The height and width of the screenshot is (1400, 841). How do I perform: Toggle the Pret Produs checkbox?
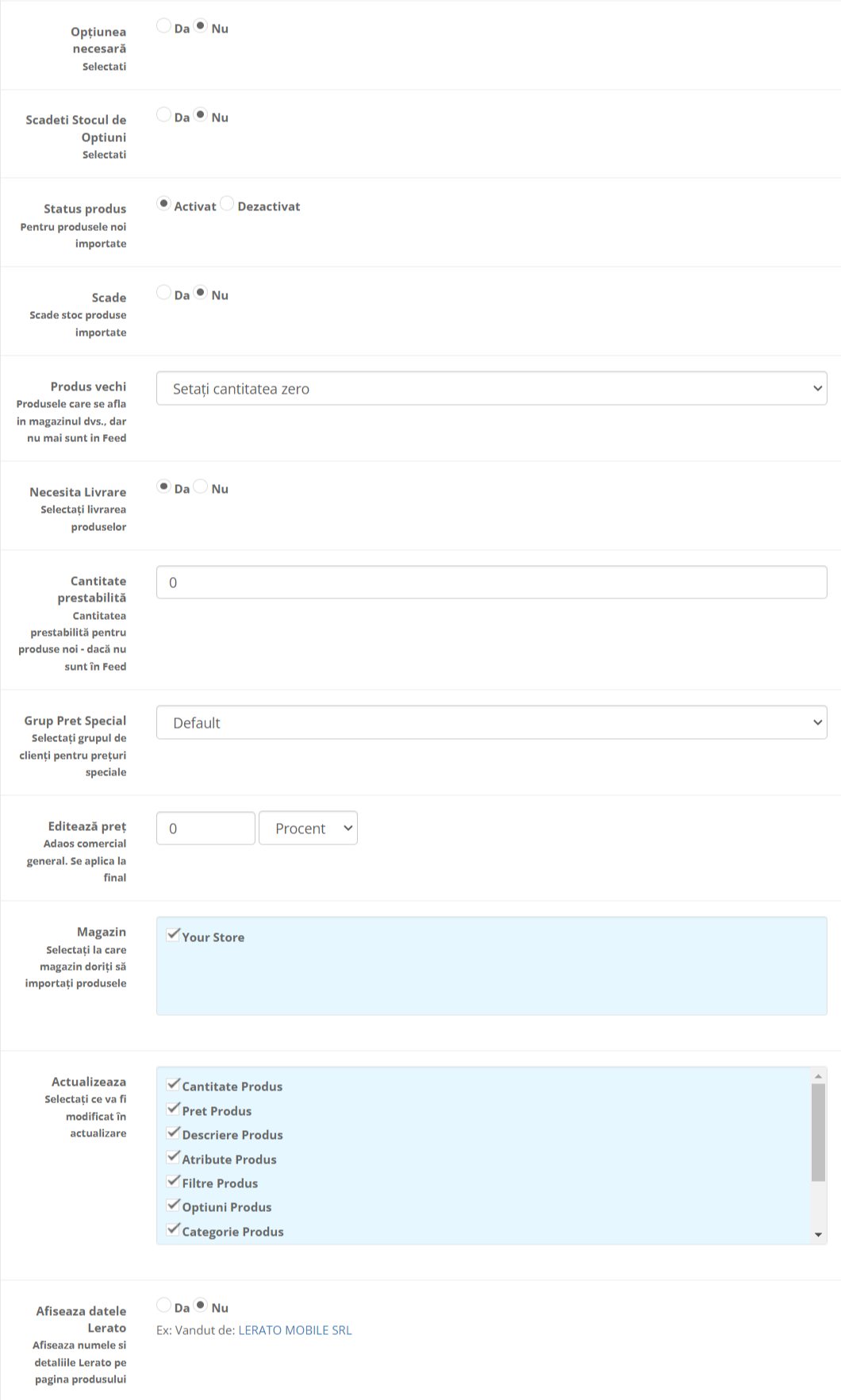pyautogui.click(x=173, y=1109)
